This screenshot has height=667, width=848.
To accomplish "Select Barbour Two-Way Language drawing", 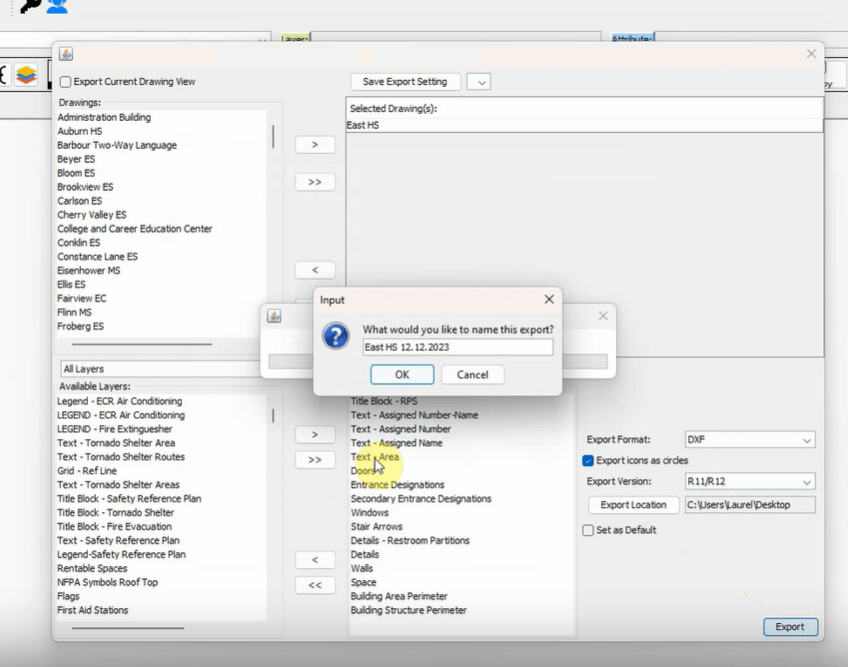I will coord(117,146).
